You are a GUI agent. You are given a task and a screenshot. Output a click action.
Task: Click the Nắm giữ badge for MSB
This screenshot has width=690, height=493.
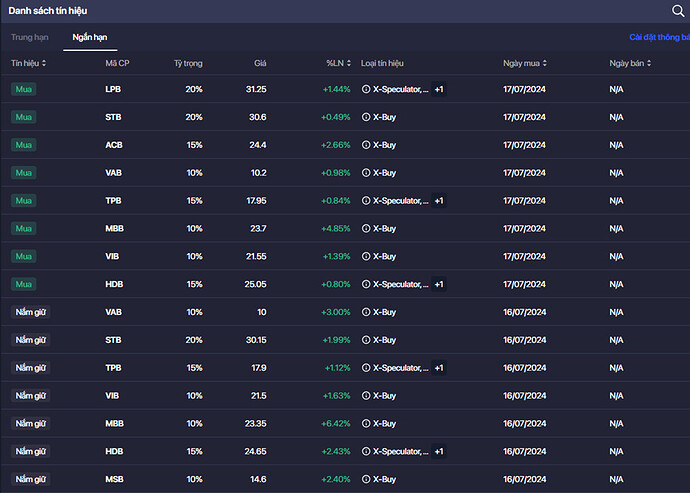(30, 479)
